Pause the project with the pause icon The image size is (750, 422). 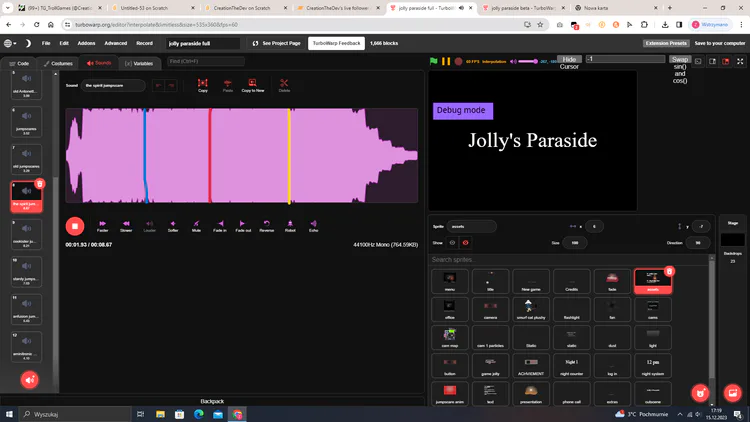pyautogui.click(x=446, y=61)
